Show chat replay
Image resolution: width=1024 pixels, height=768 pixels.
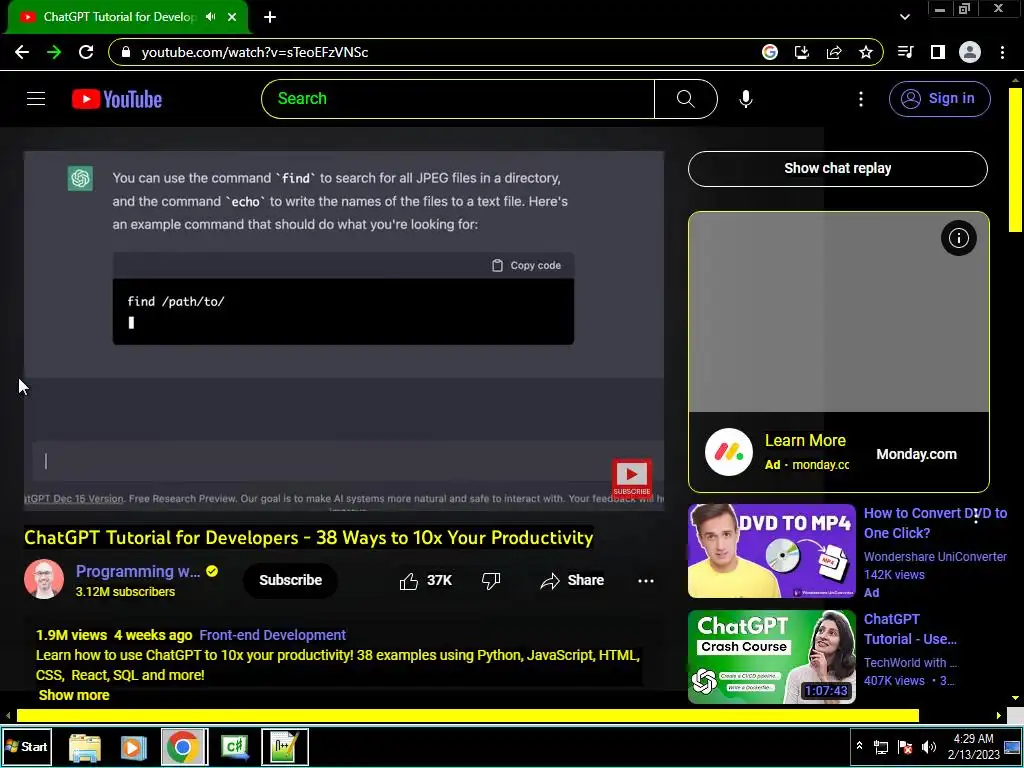tap(837, 168)
